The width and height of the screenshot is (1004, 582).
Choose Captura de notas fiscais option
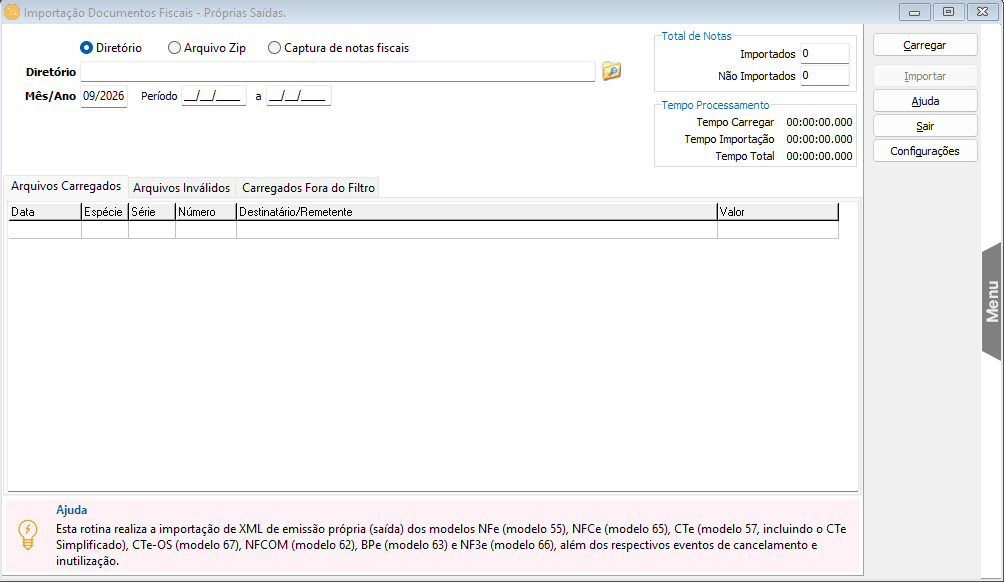pyautogui.click(x=338, y=48)
